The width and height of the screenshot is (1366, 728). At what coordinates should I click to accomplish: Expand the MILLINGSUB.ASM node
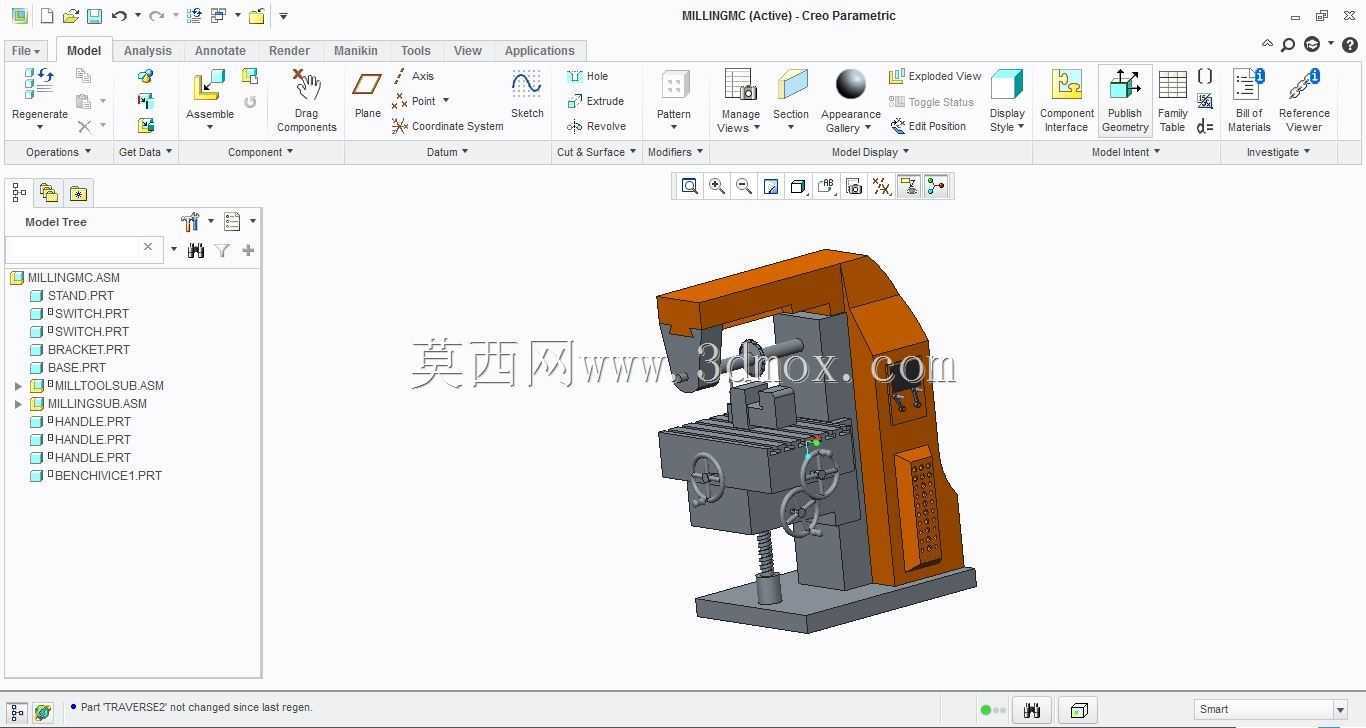(x=18, y=404)
